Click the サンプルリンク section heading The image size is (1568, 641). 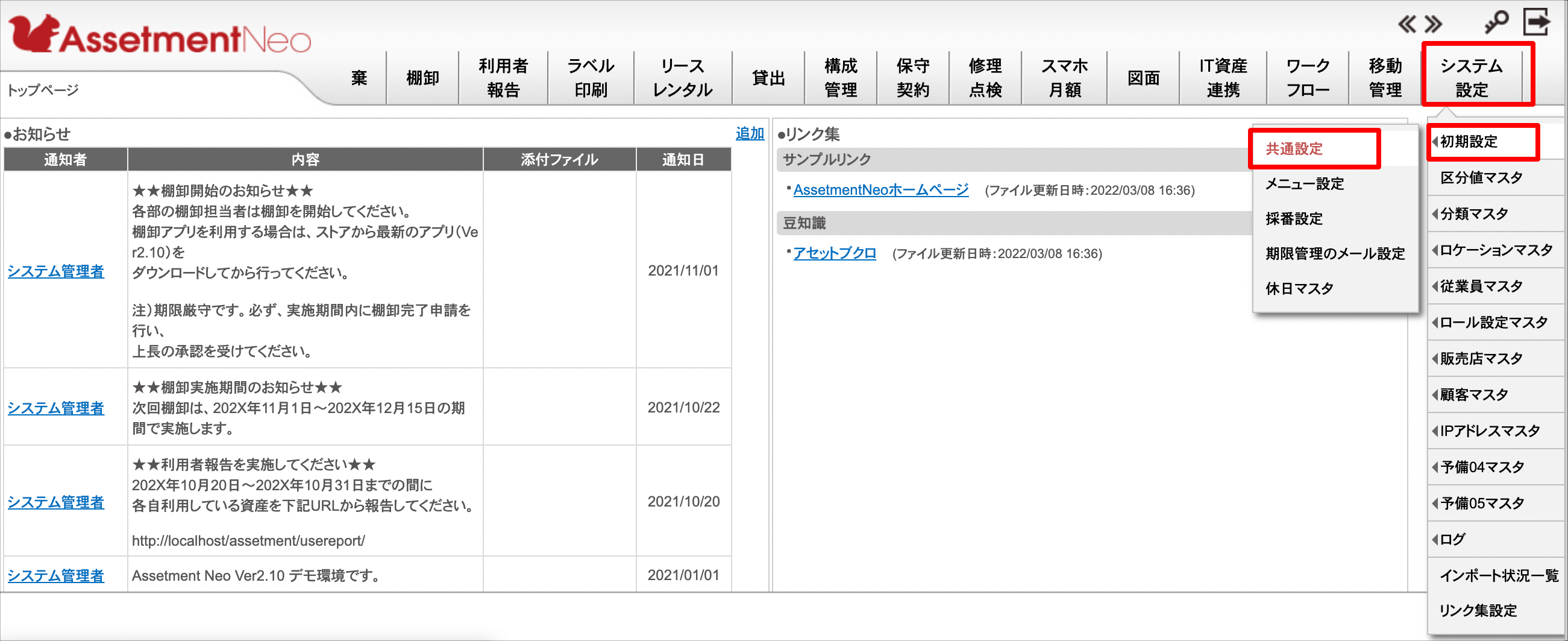(827, 160)
